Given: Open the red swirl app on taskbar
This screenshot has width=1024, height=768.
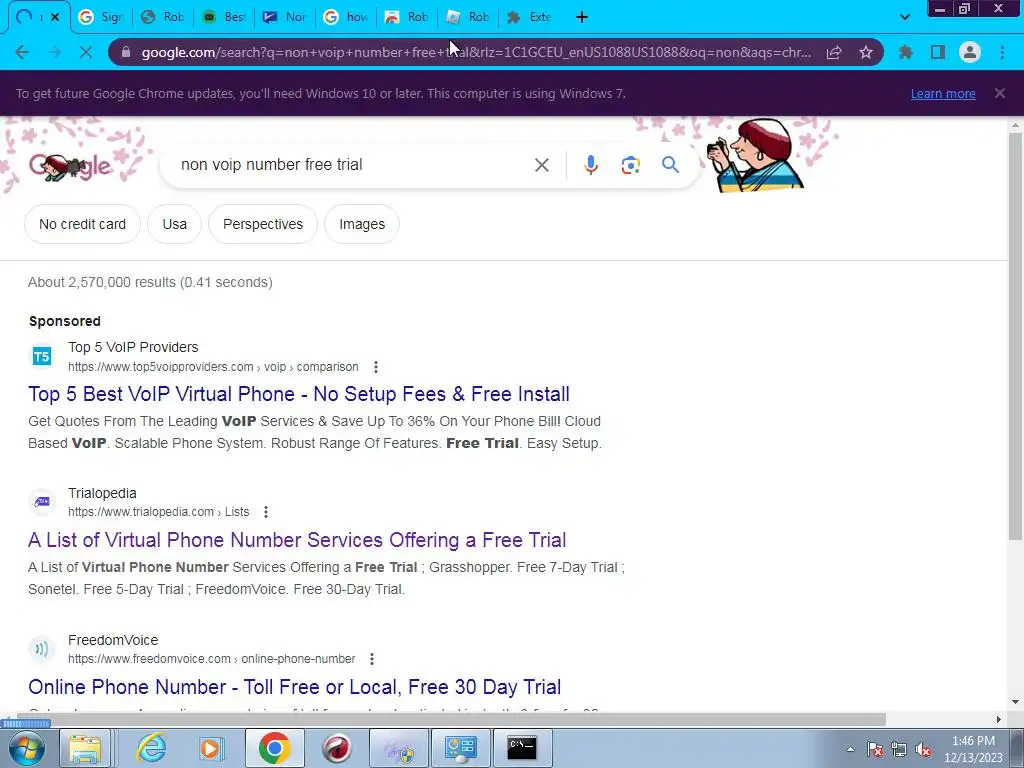Looking at the screenshot, I should [337, 748].
